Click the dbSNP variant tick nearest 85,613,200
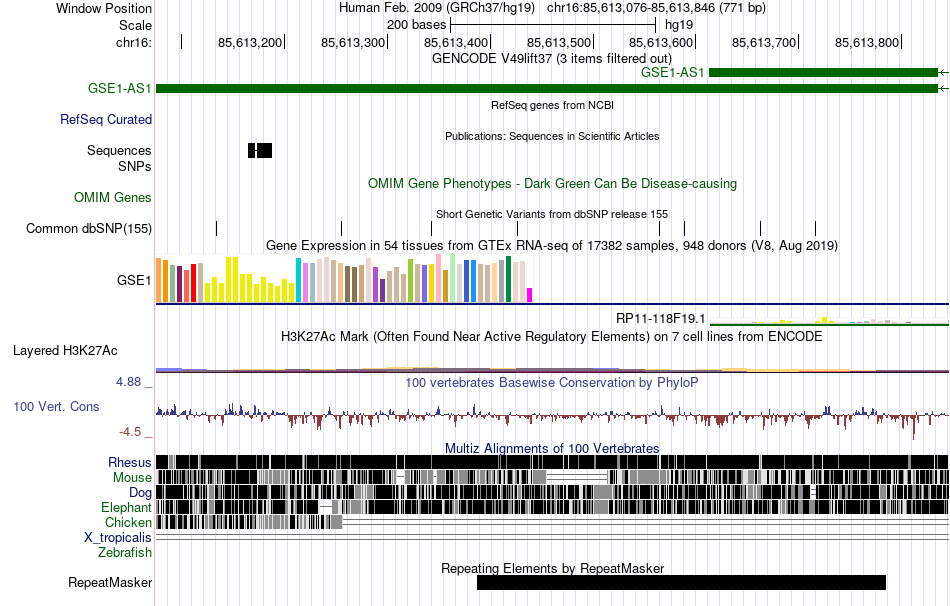This screenshot has width=950, height=606. [216, 228]
